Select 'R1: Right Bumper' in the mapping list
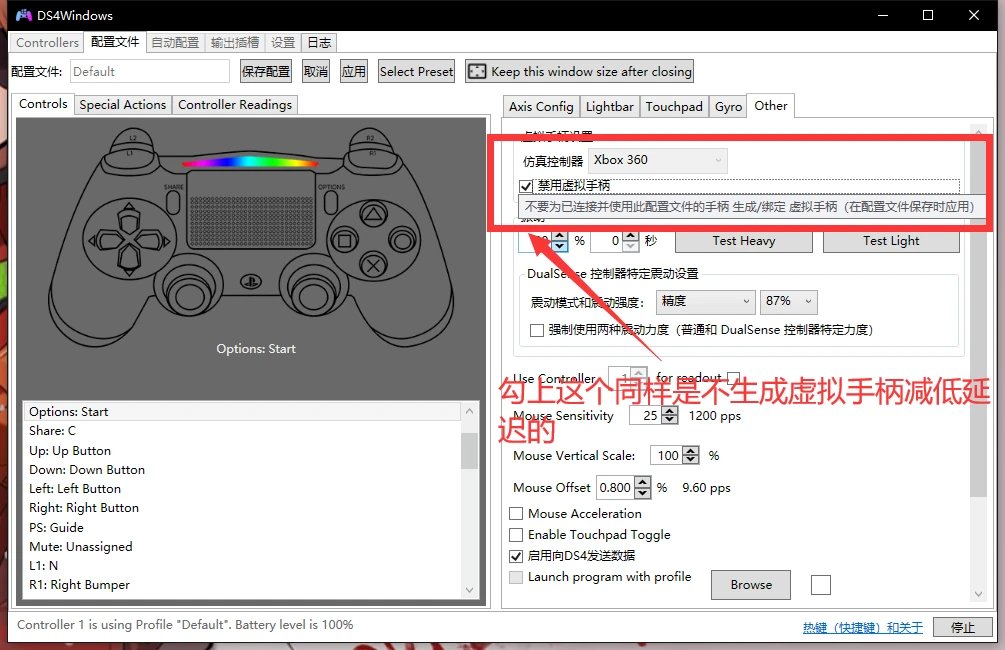 click(242, 585)
